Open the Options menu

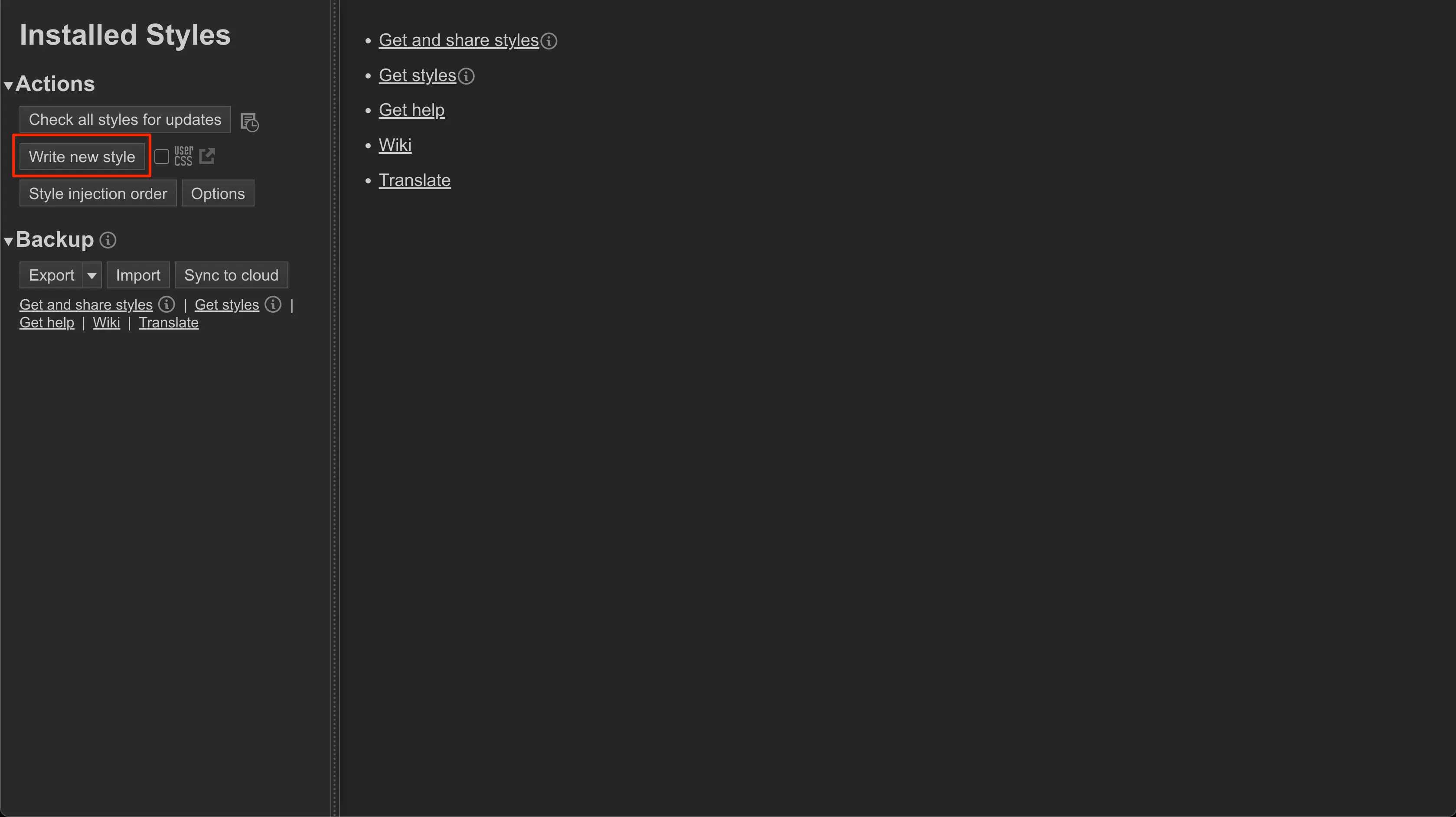point(218,193)
